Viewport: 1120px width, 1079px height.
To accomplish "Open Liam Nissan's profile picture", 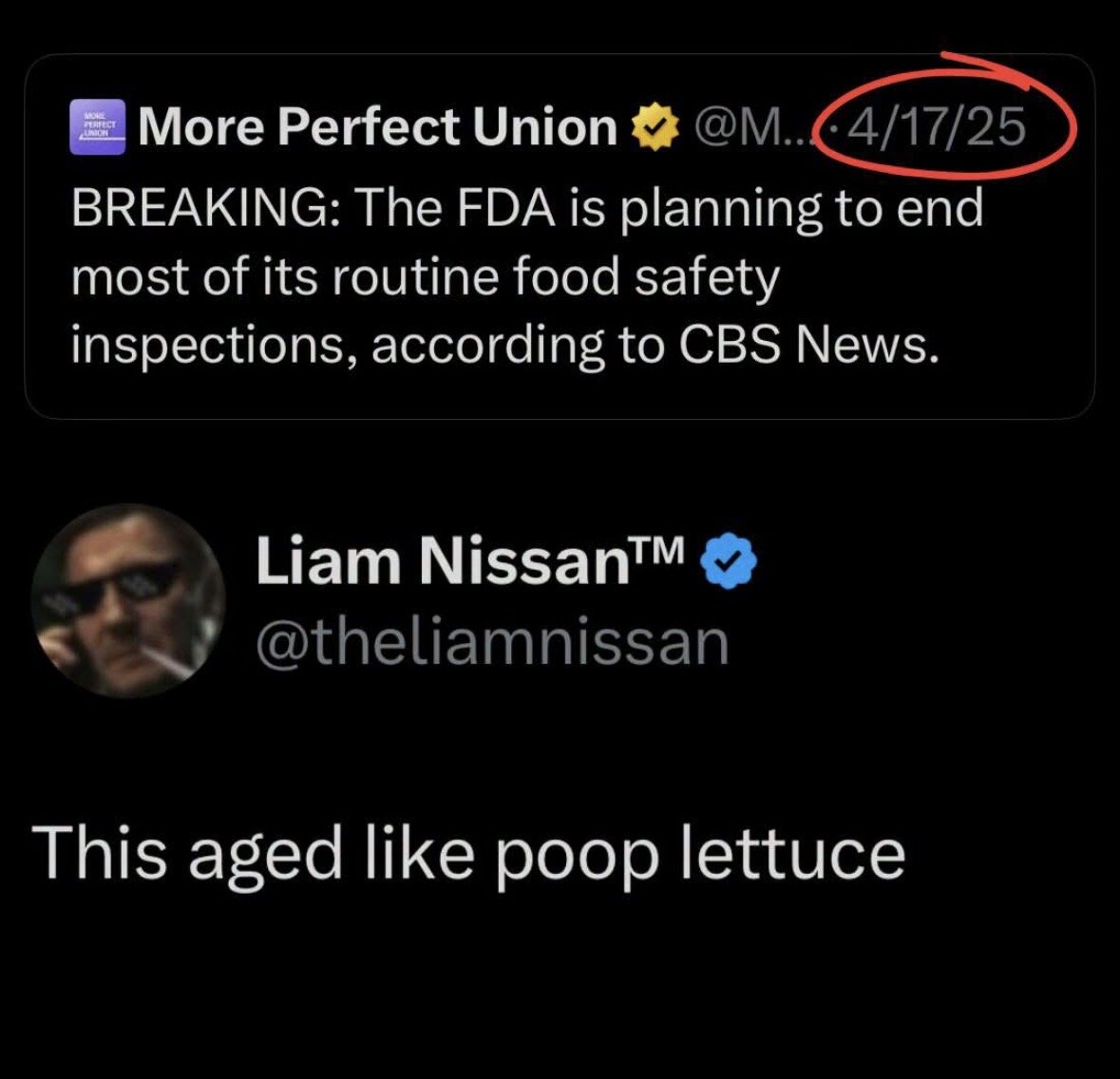I will click(x=128, y=600).
